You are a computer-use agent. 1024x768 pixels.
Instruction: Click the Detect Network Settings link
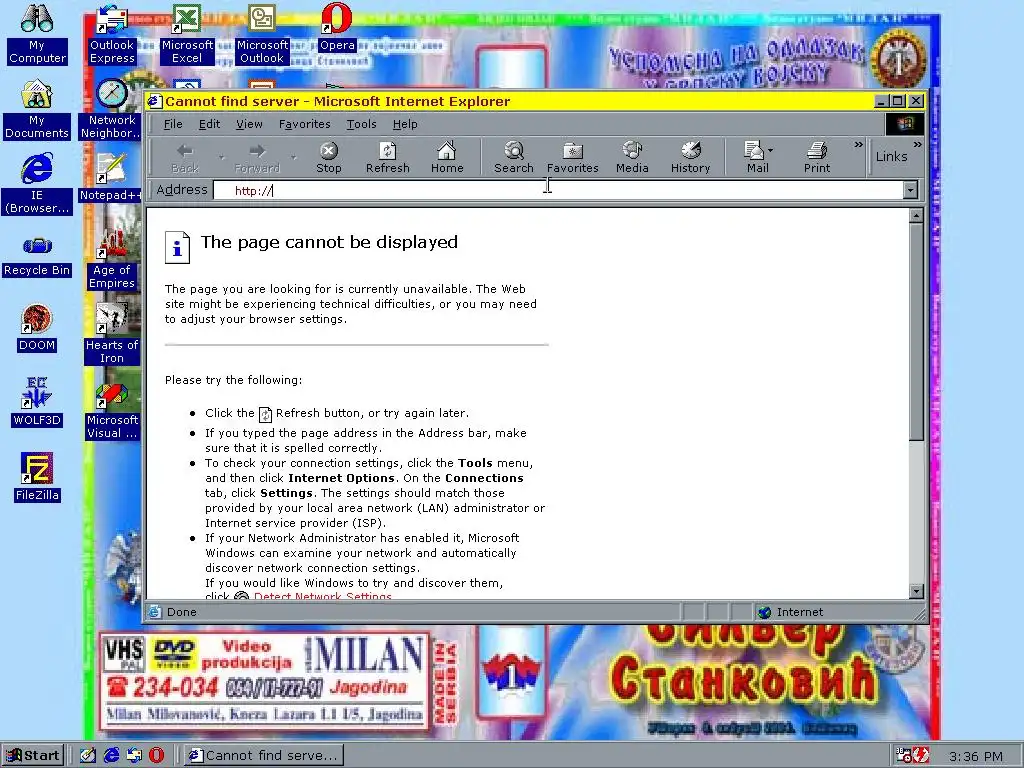[323, 596]
